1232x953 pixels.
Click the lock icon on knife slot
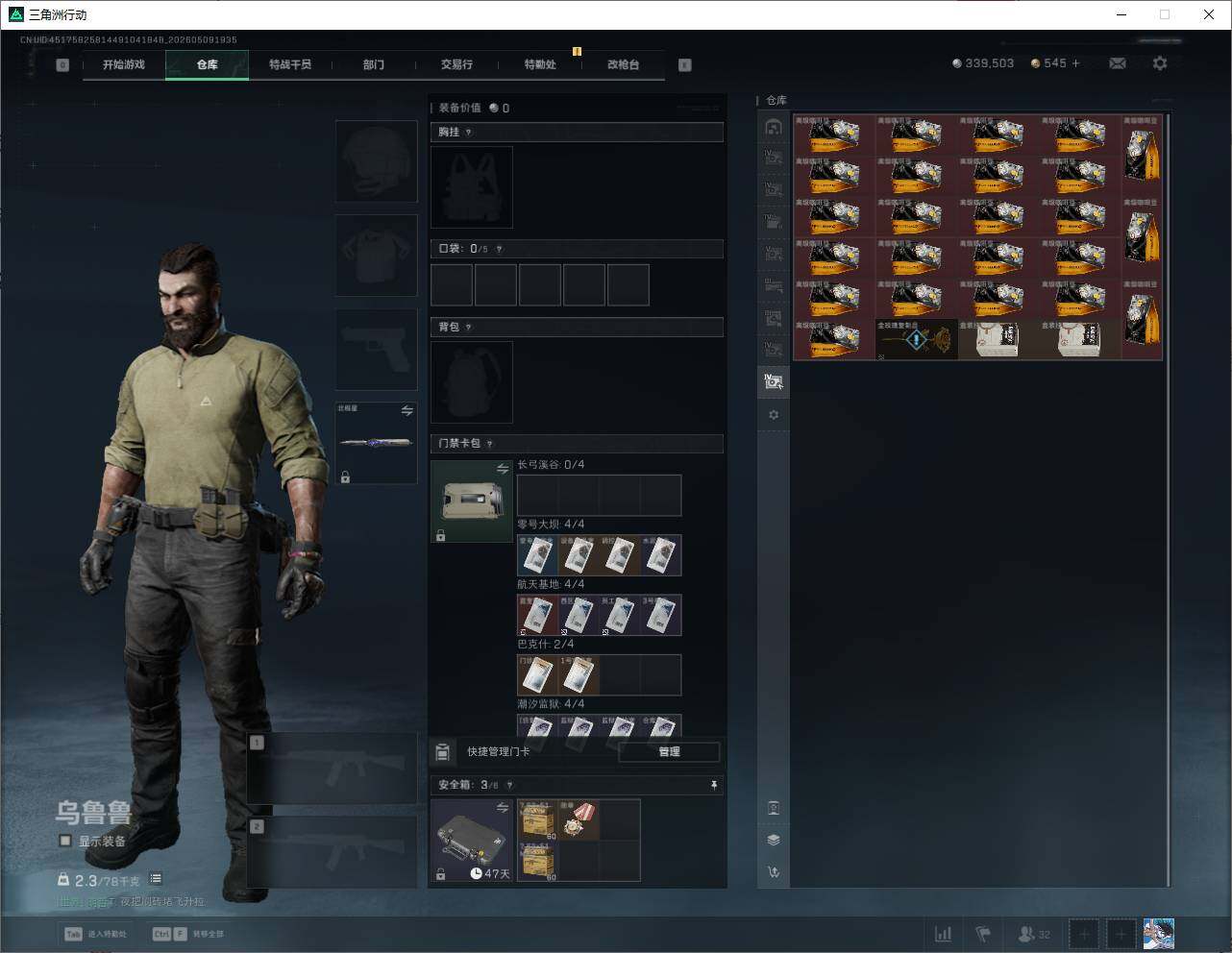pos(345,476)
